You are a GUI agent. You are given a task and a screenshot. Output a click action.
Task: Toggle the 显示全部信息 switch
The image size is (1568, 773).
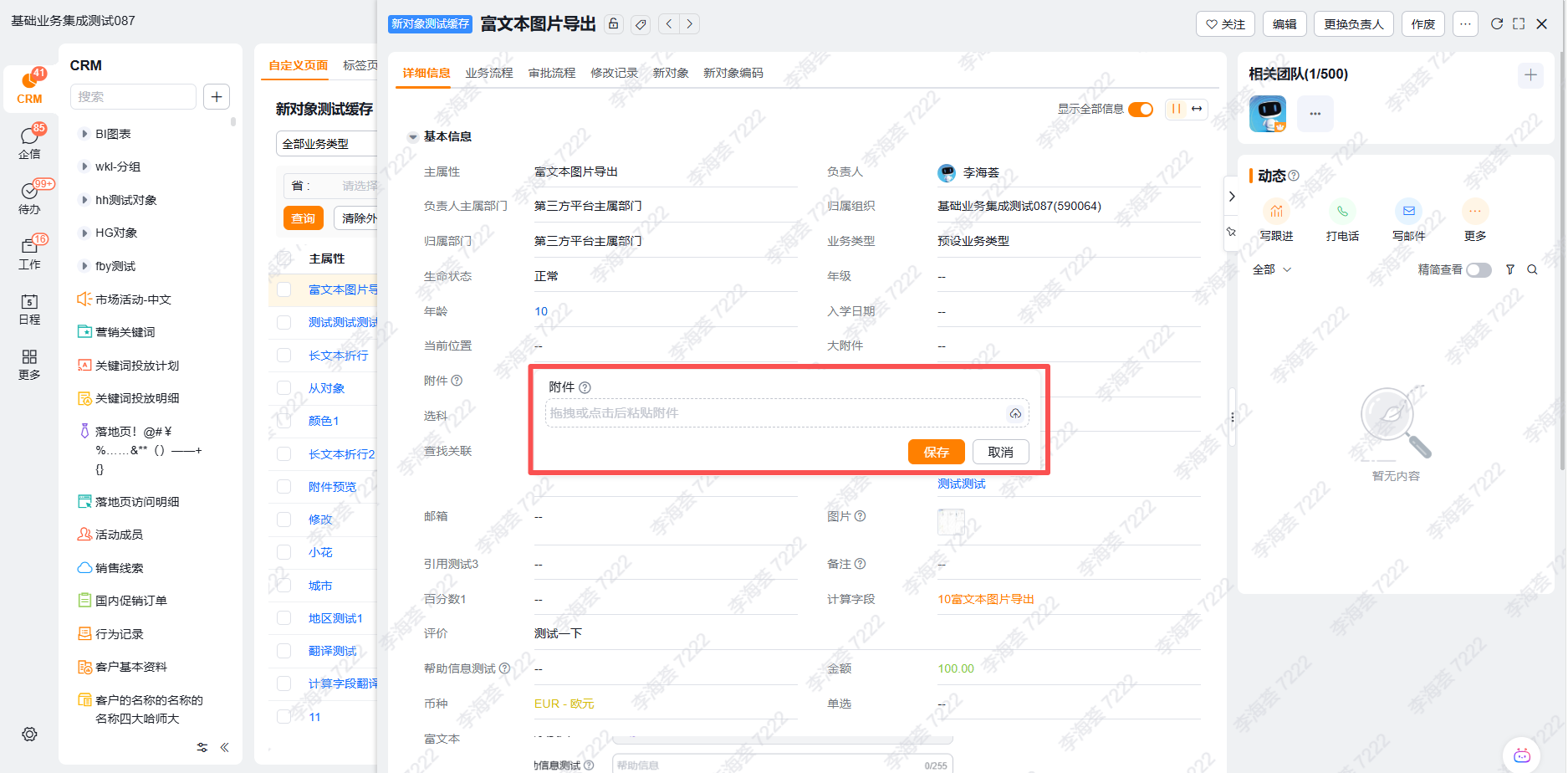(x=1141, y=109)
